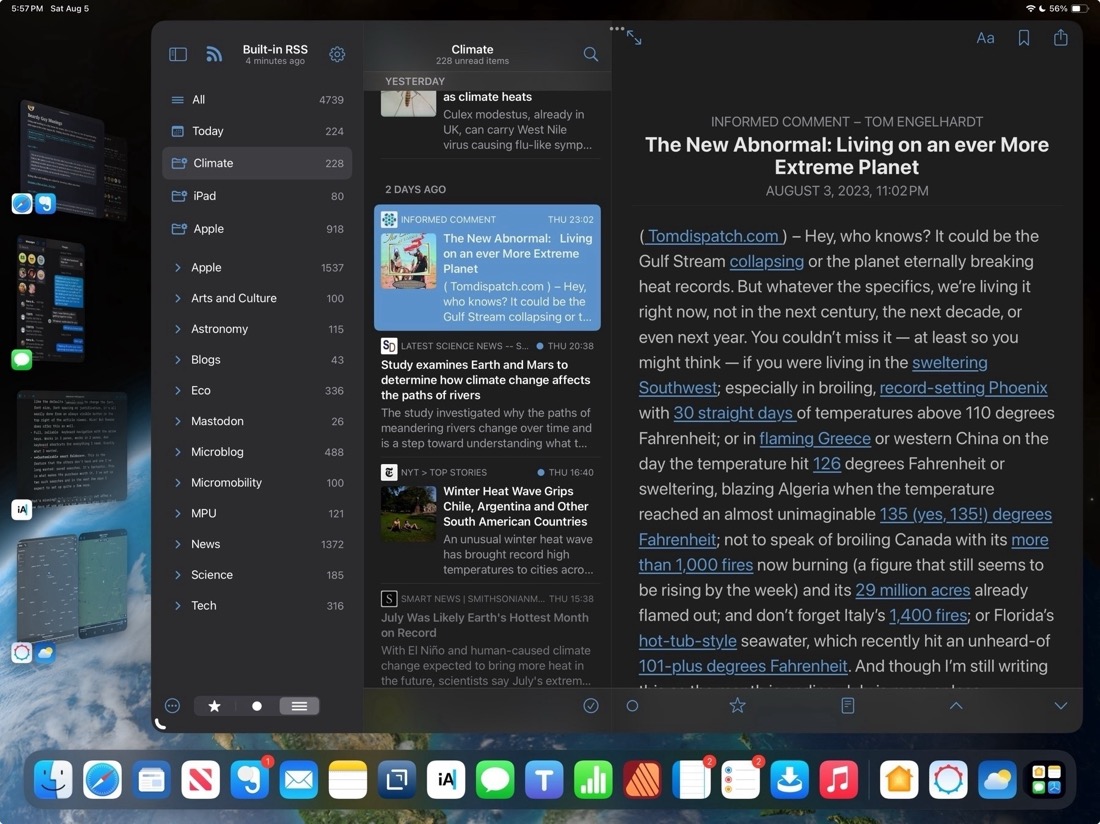Viewport: 1100px width, 824px height.
Task: Open the Aa text appearance settings
Action: click(985, 37)
